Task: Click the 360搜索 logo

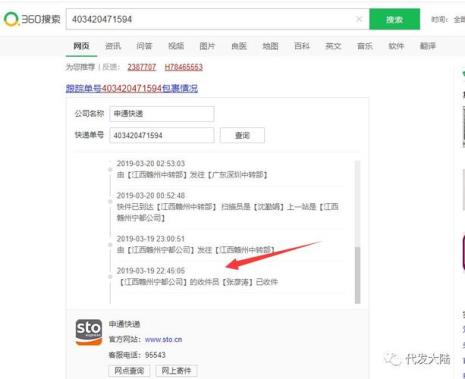Action: [x=32, y=19]
